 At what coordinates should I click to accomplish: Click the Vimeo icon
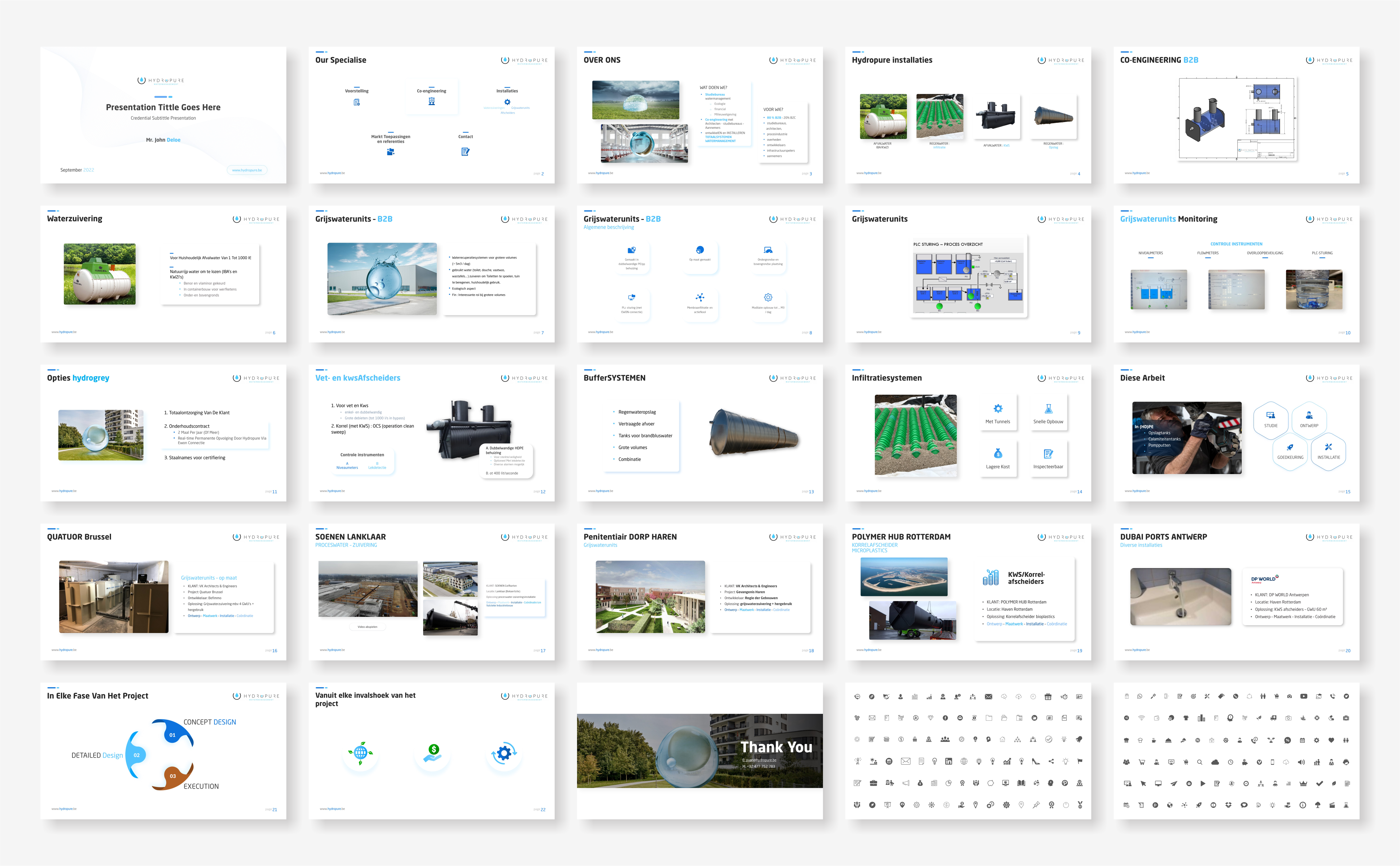pos(1259,762)
